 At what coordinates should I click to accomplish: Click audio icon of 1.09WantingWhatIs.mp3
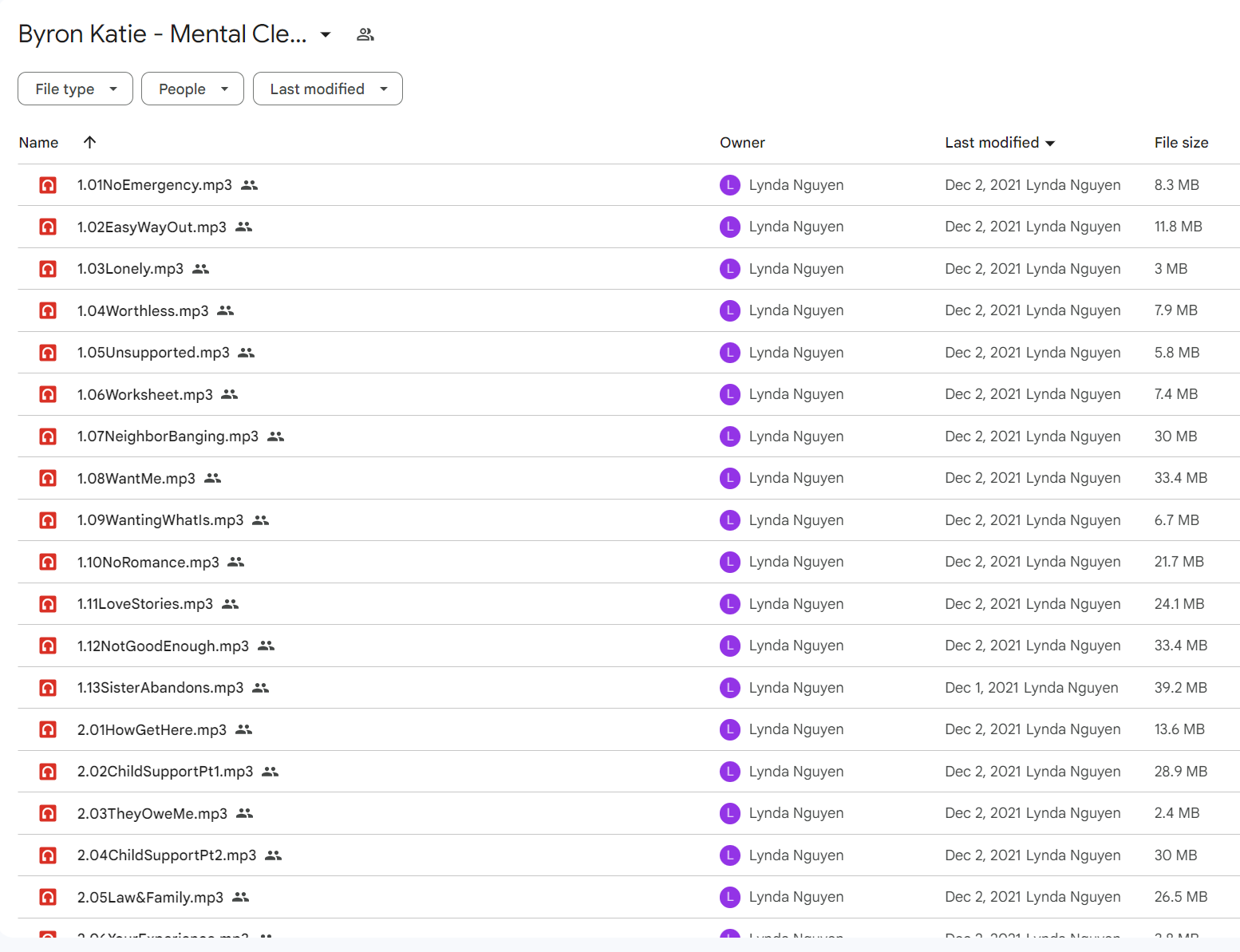click(x=48, y=520)
